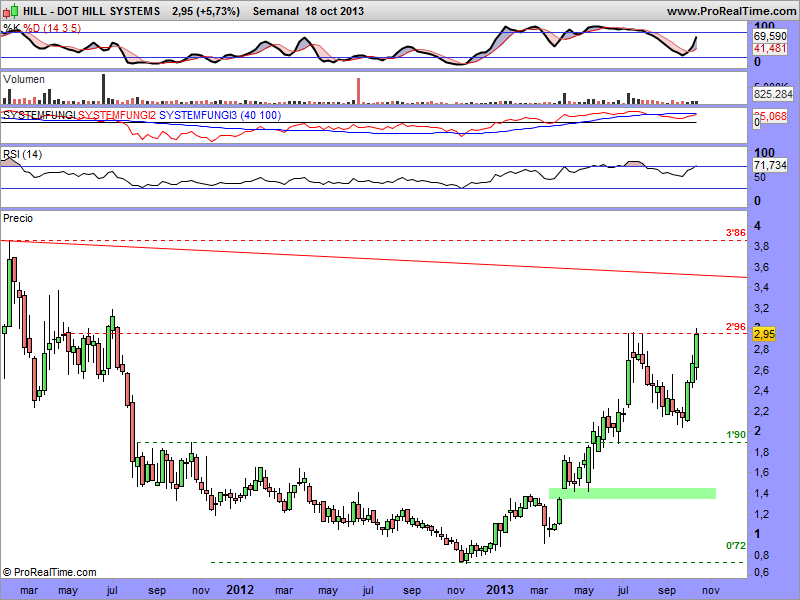Click the tall red volume bar
This screenshot has width=800, height=600.
[358, 91]
